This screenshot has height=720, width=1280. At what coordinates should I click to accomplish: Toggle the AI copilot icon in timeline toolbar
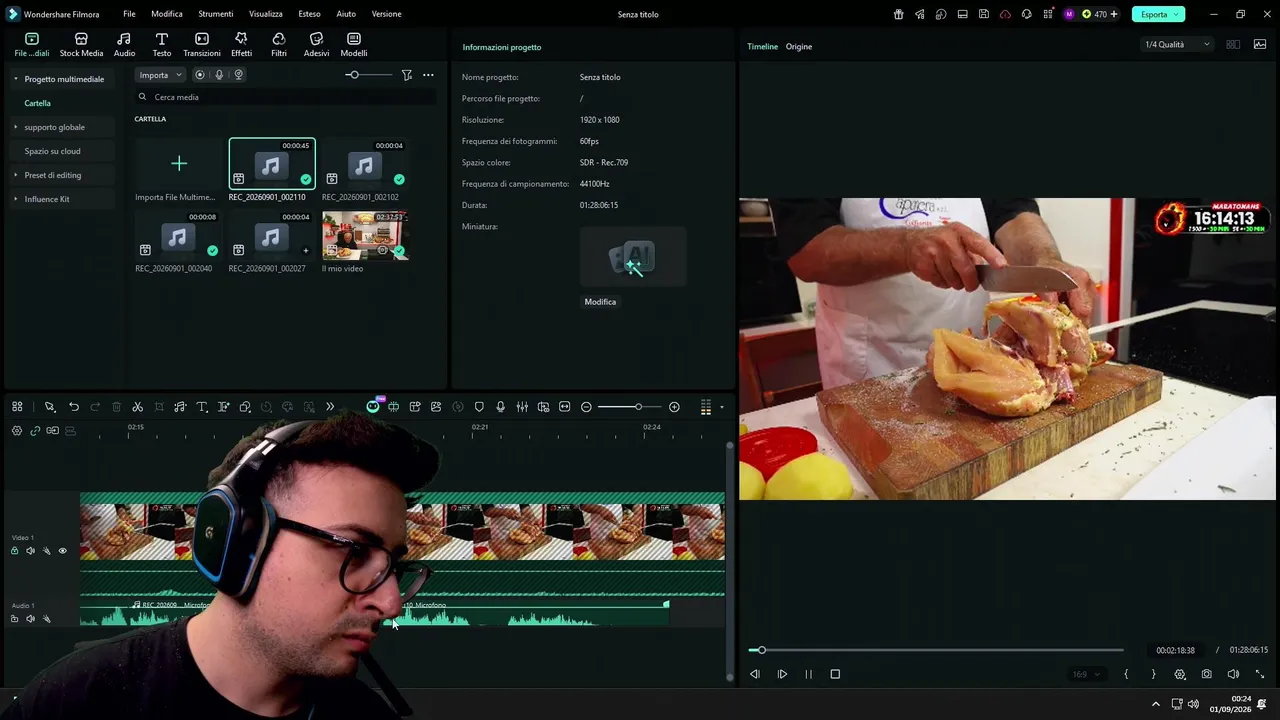pyautogui.click(x=373, y=406)
